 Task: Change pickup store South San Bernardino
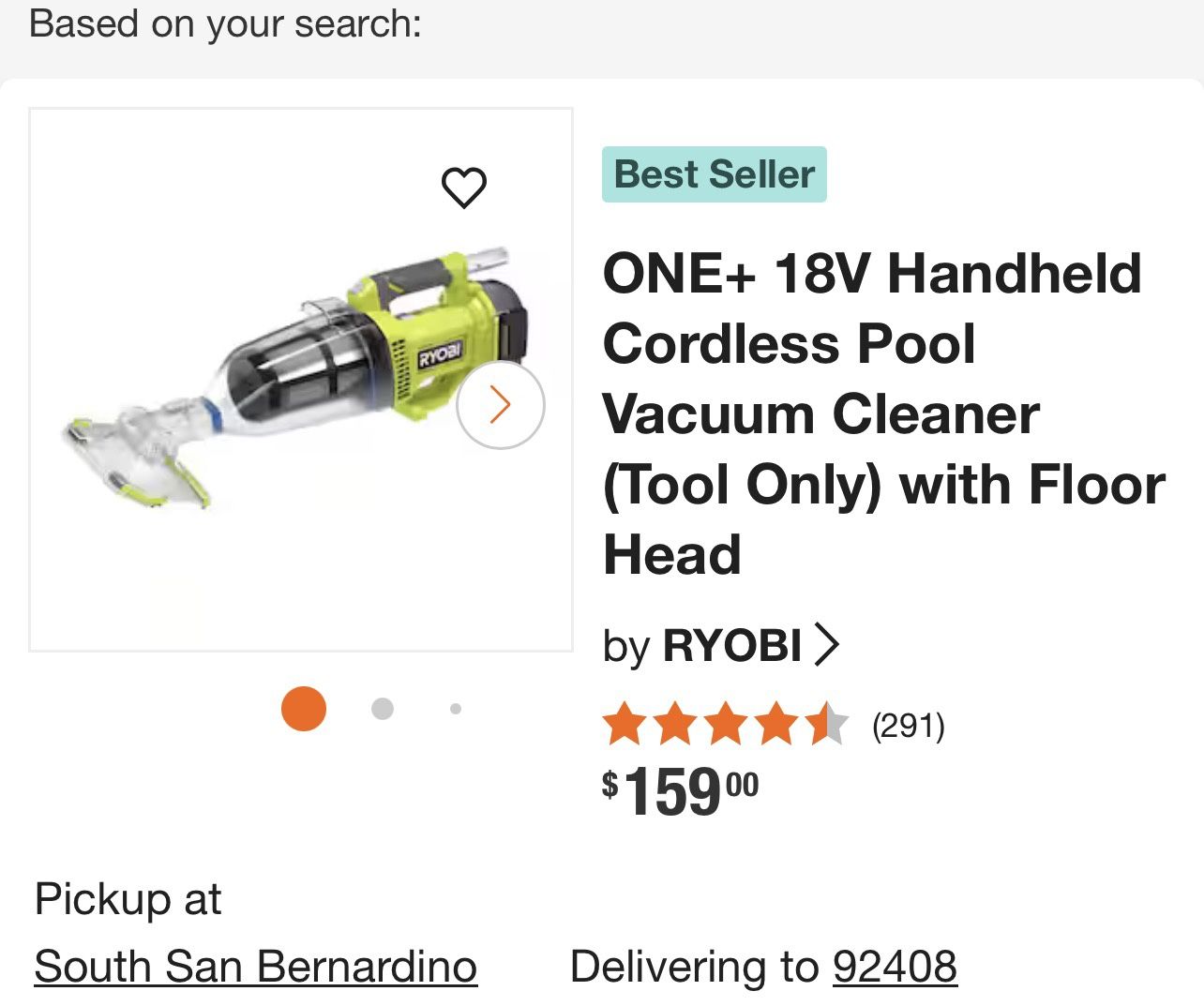coord(255,967)
